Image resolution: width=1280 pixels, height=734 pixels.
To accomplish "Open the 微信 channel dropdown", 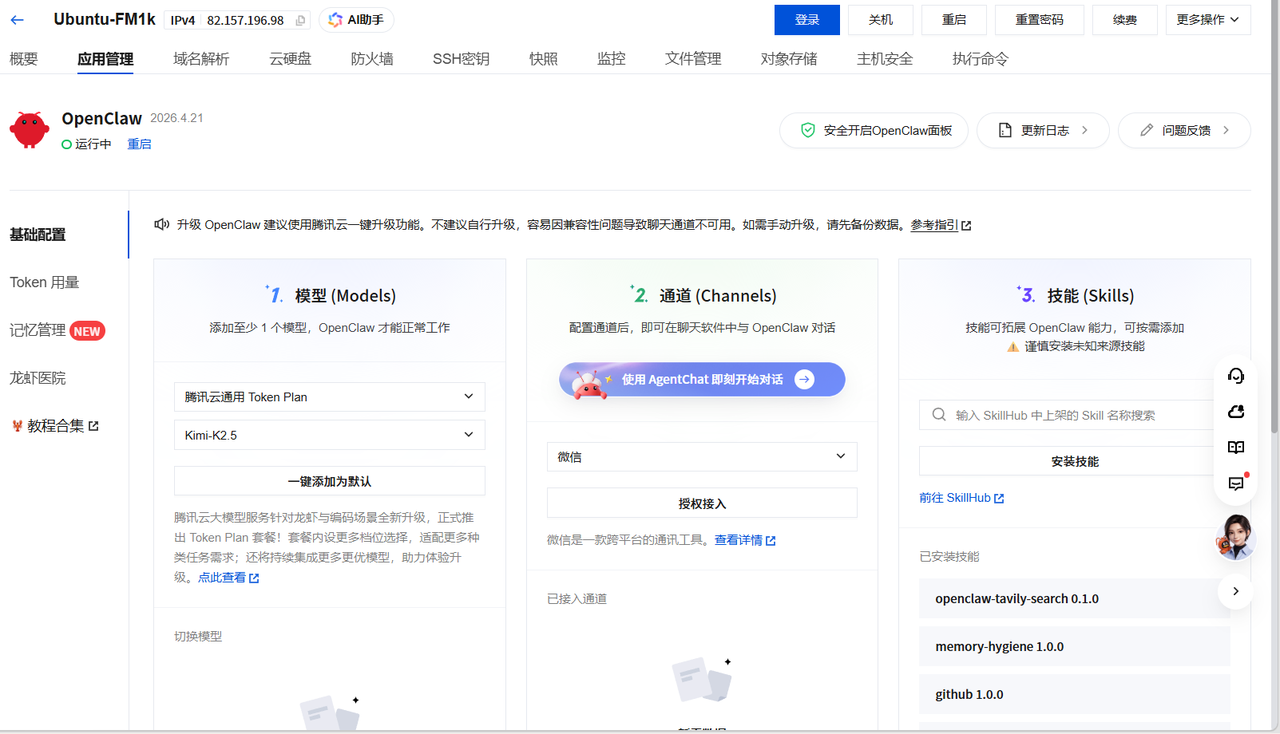I will (702, 457).
